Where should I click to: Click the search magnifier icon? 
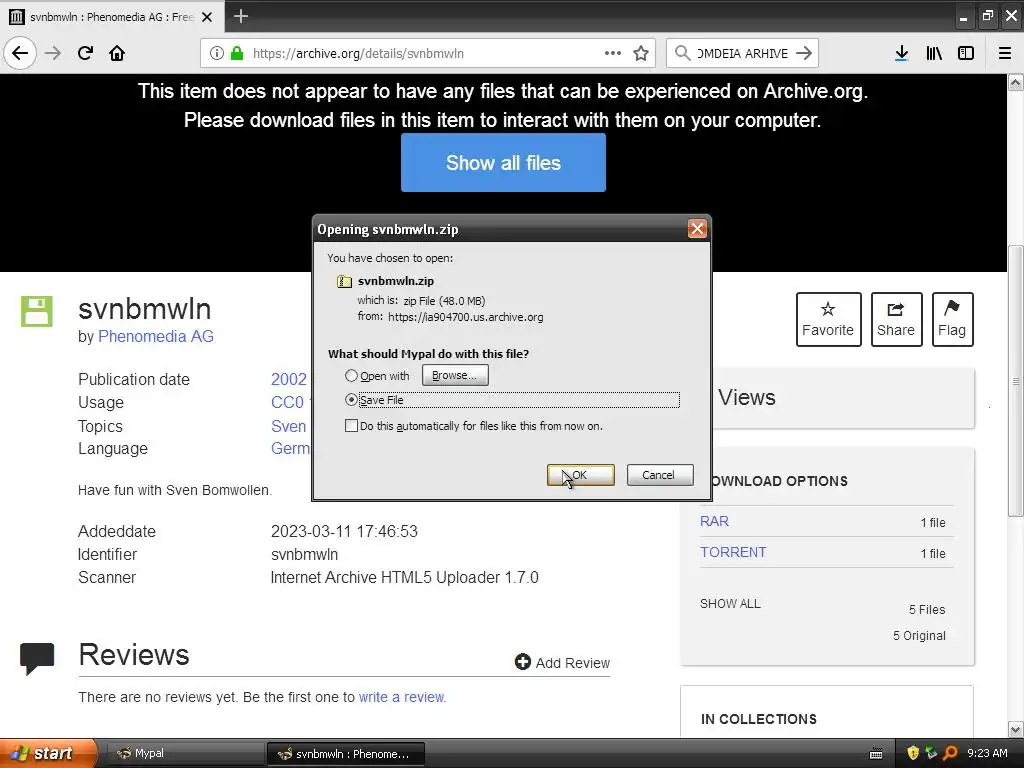682,53
